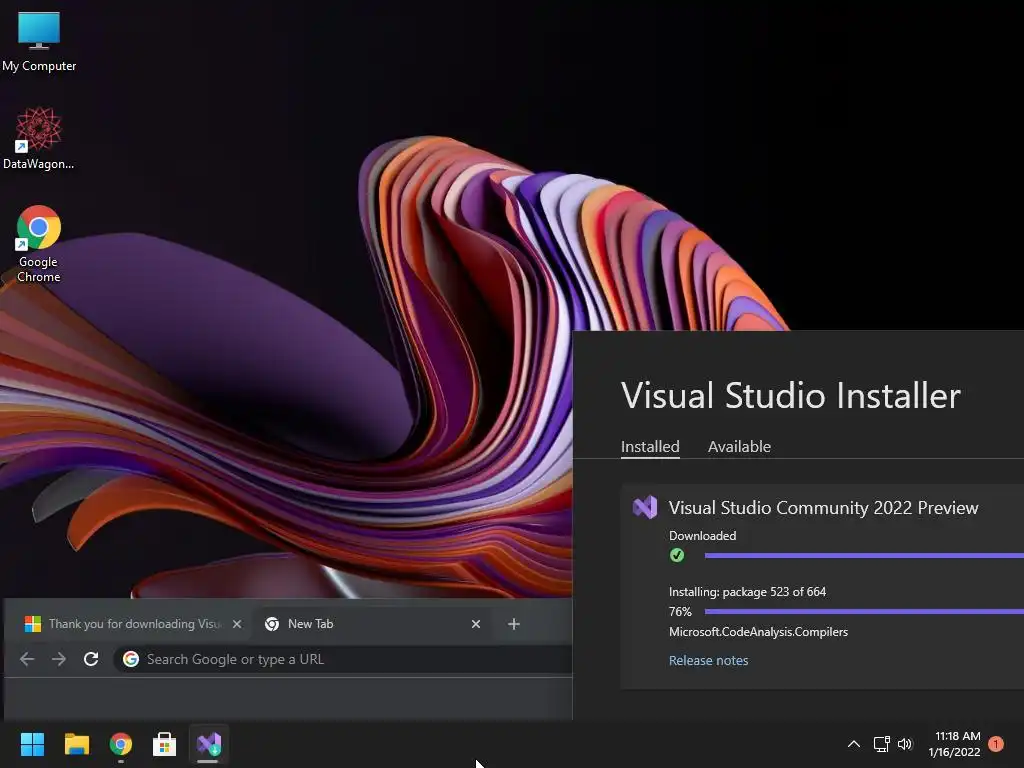Open Google Chrome desktop shortcut
This screenshot has width=1024, height=768.
click(39, 244)
